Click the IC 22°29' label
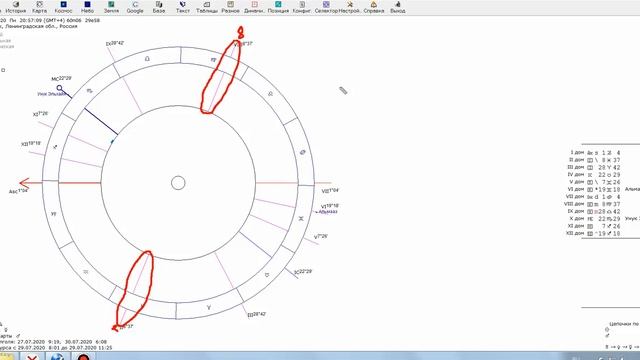Viewport: 640px width, 360px height. point(303,271)
